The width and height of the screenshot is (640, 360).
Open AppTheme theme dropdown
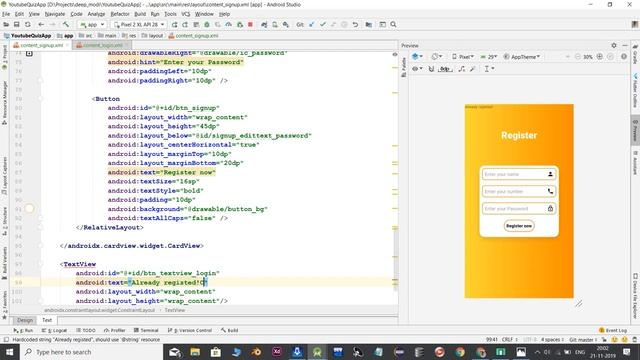pos(522,57)
